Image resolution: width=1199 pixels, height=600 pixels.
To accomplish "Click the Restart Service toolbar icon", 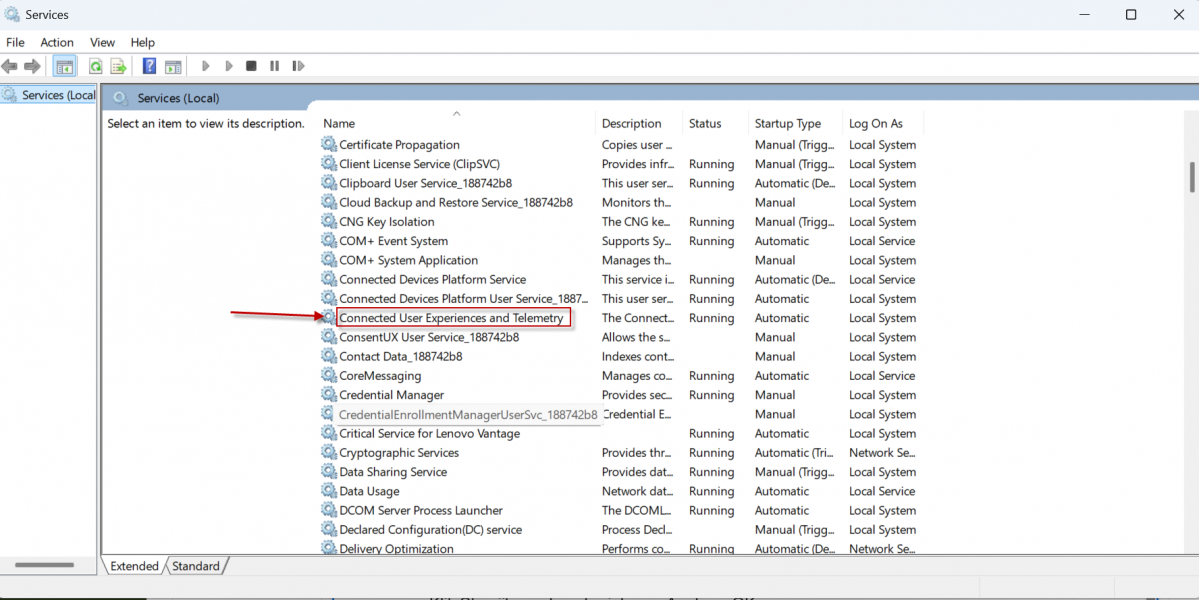I will coord(298,66).
